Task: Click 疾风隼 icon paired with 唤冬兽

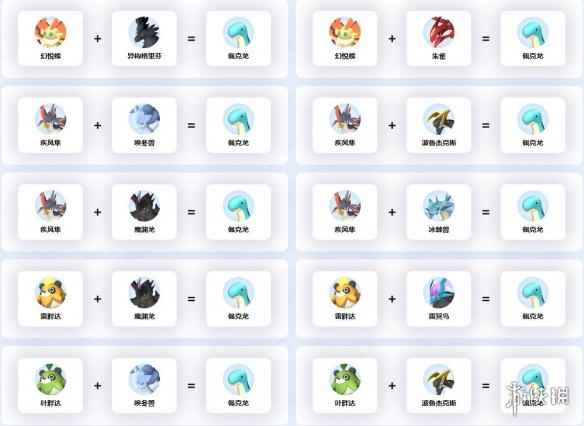Action: 51,119
